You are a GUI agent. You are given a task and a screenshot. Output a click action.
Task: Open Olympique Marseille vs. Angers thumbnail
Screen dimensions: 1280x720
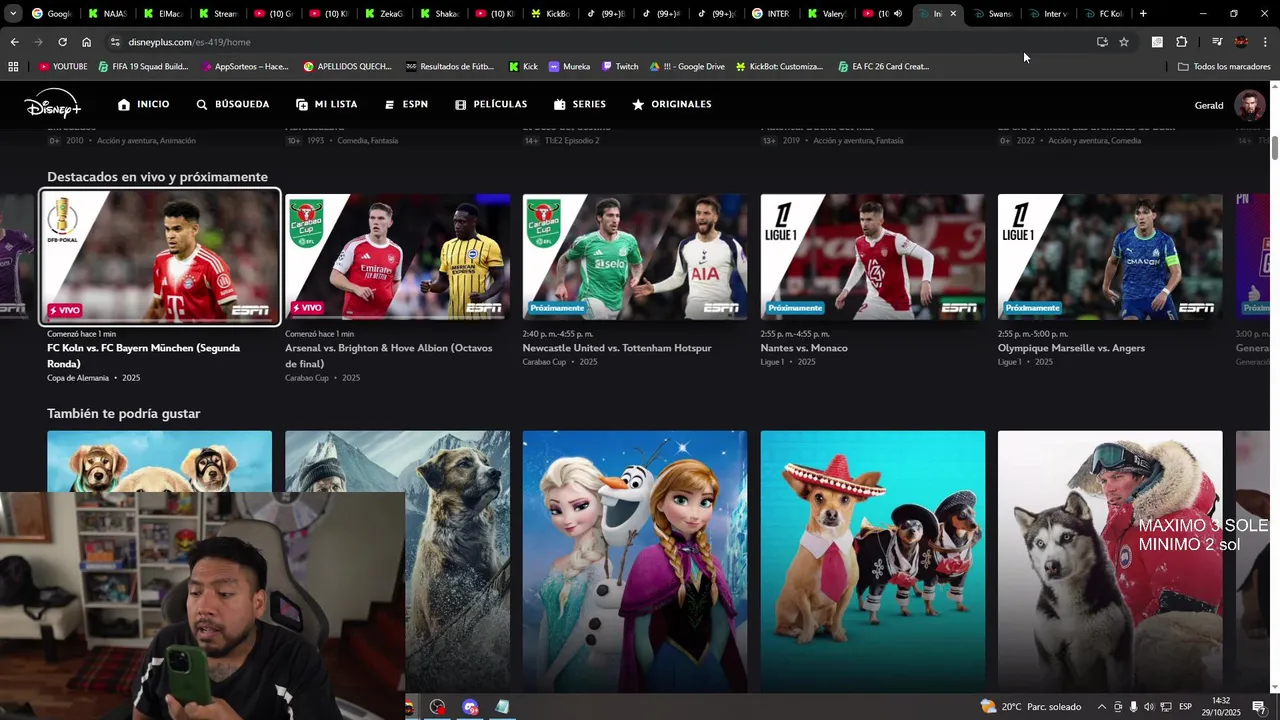(x=1110, y=257)
